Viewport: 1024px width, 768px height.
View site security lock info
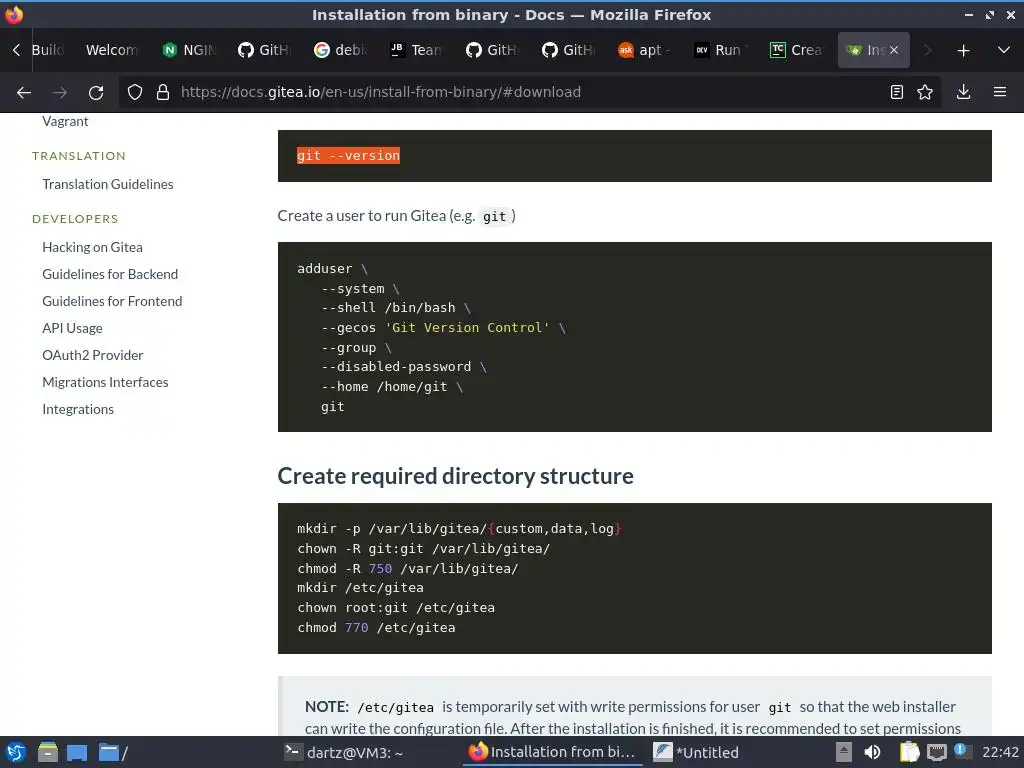(x=163, y=93)
